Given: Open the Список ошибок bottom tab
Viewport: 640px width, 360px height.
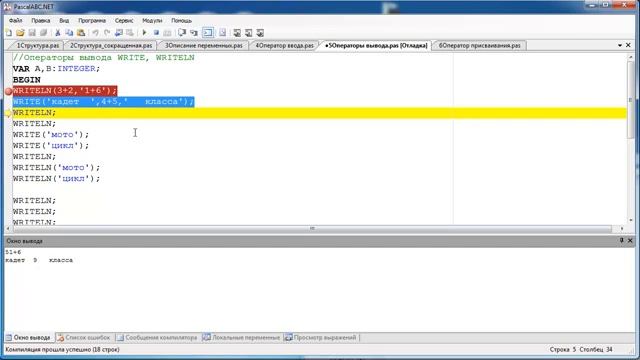Looking at the screenshot, I should (84, 338).
